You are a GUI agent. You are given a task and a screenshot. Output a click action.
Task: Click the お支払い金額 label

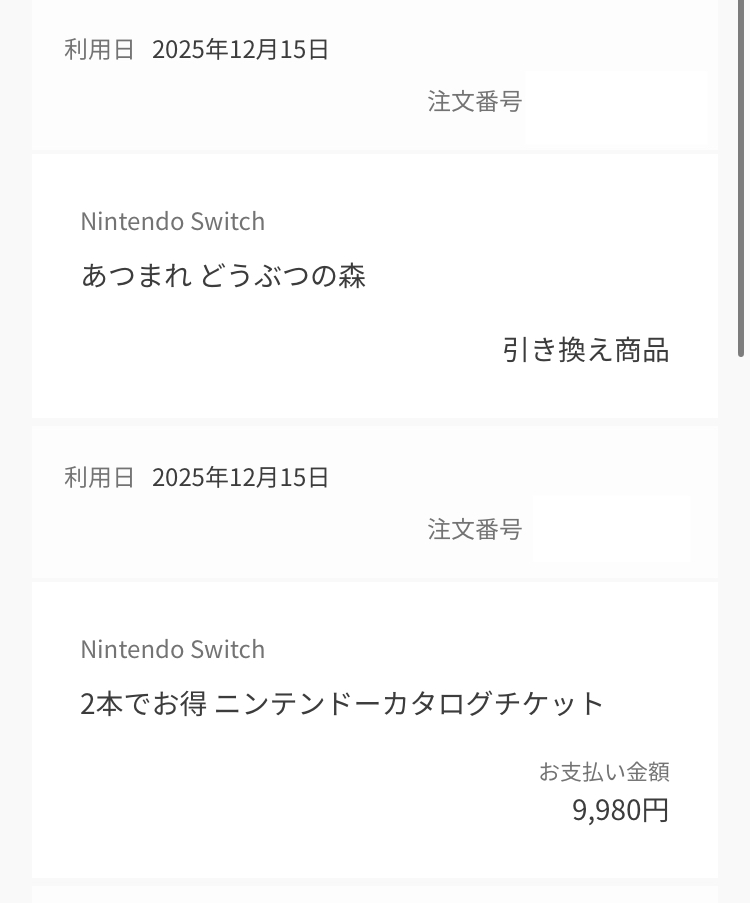(604, 771)
